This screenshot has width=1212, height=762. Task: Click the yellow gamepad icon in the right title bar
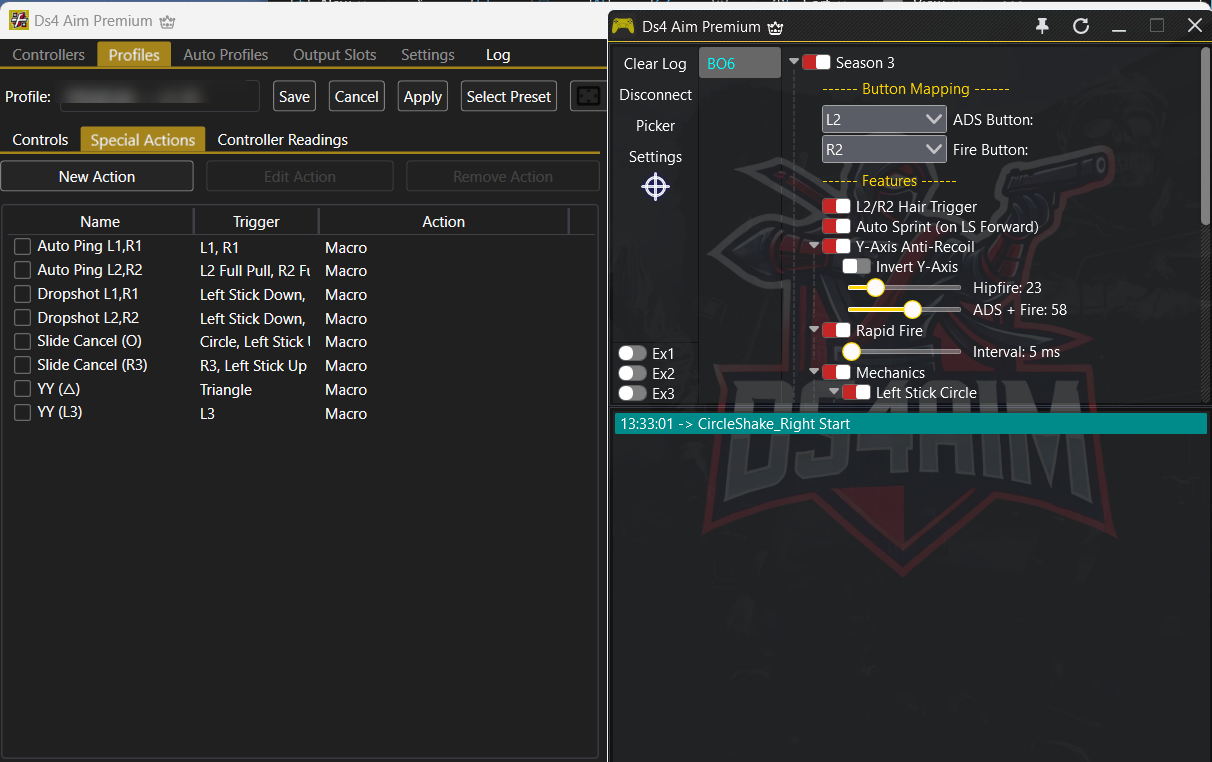click(x=624, y=26)
